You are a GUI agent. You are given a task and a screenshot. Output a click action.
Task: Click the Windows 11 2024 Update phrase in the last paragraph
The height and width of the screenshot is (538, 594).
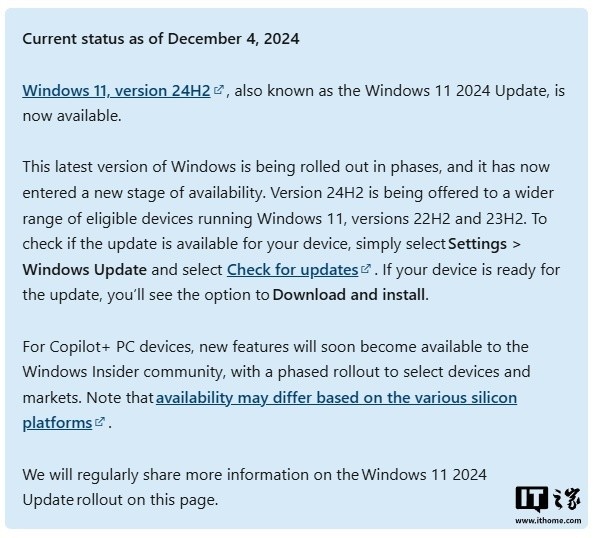tap(424, 475)
